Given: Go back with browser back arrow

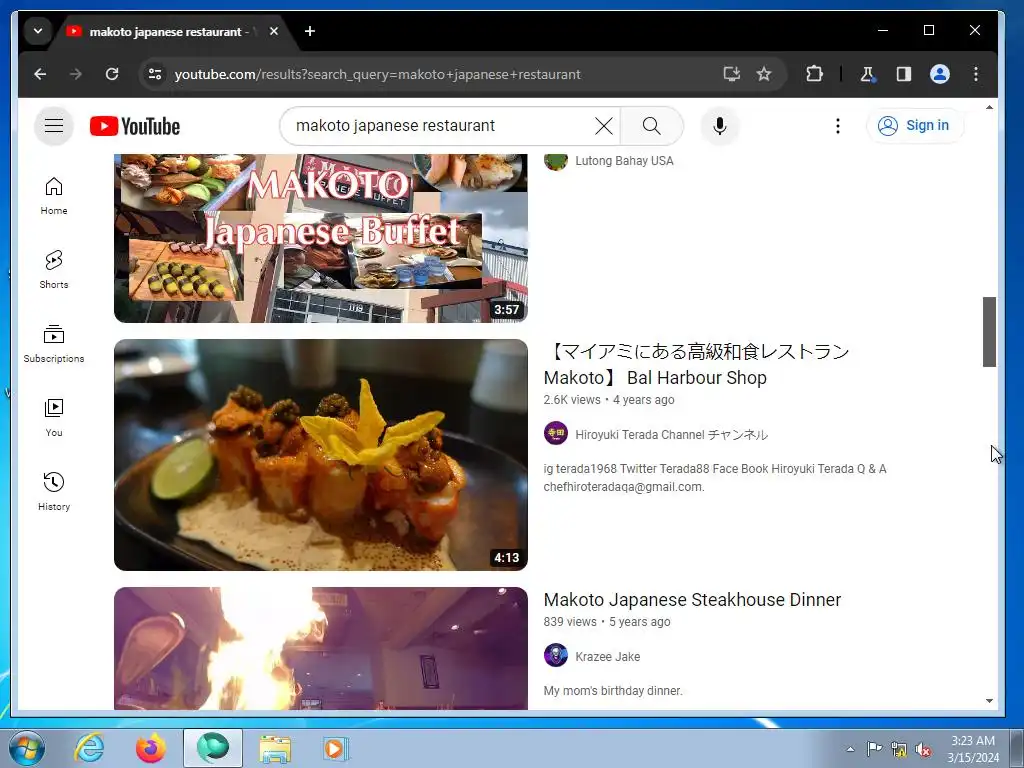Looking at the screenshot, I should (40, 74).
